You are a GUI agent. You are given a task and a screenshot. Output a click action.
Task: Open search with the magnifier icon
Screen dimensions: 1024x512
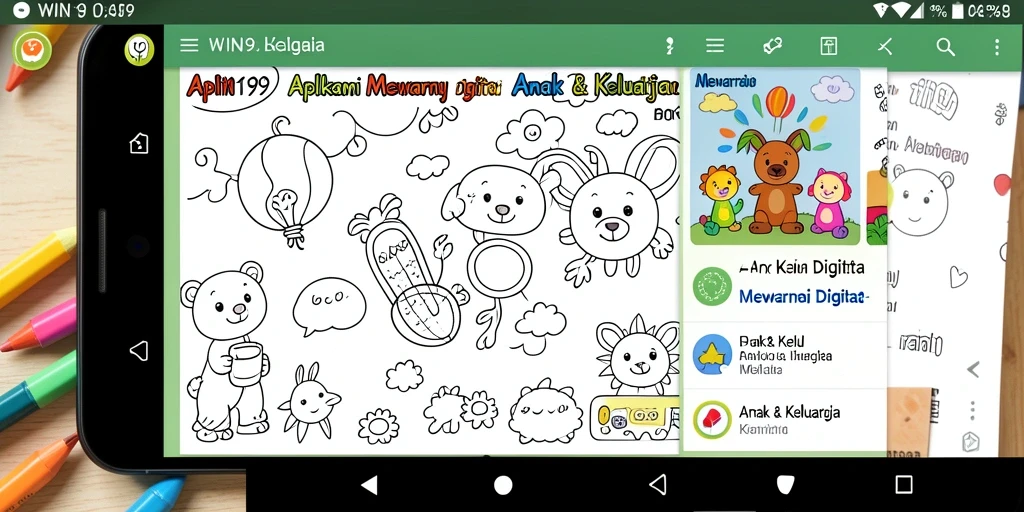click(x=946, y=46)
